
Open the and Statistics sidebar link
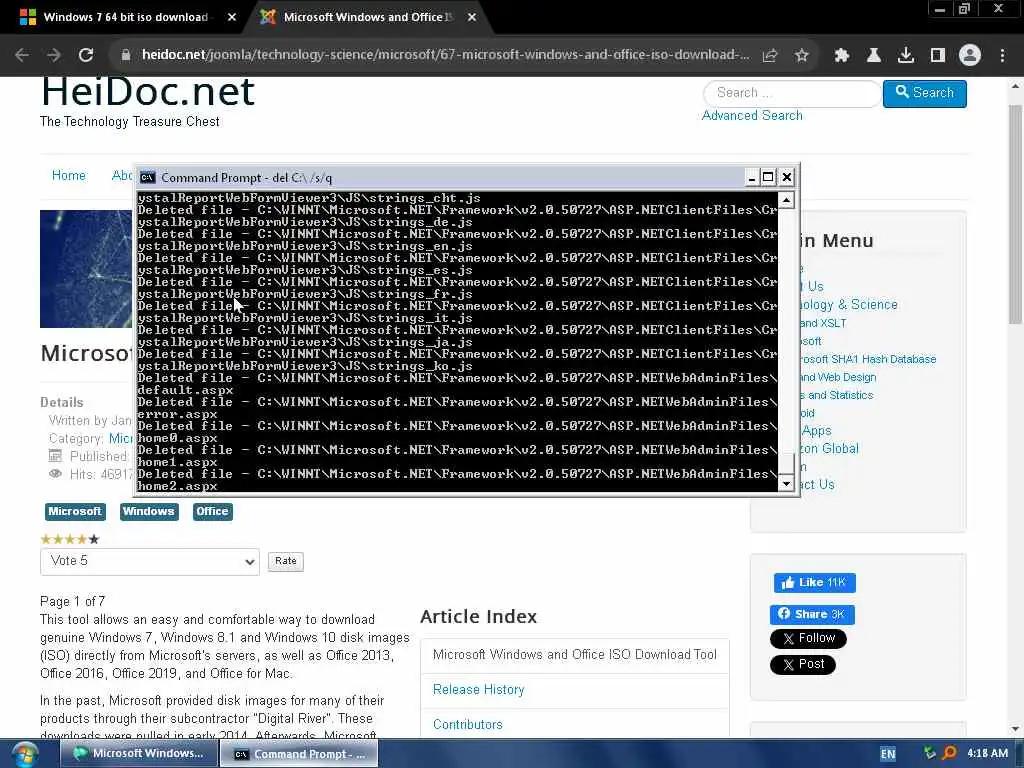point(837,395)
